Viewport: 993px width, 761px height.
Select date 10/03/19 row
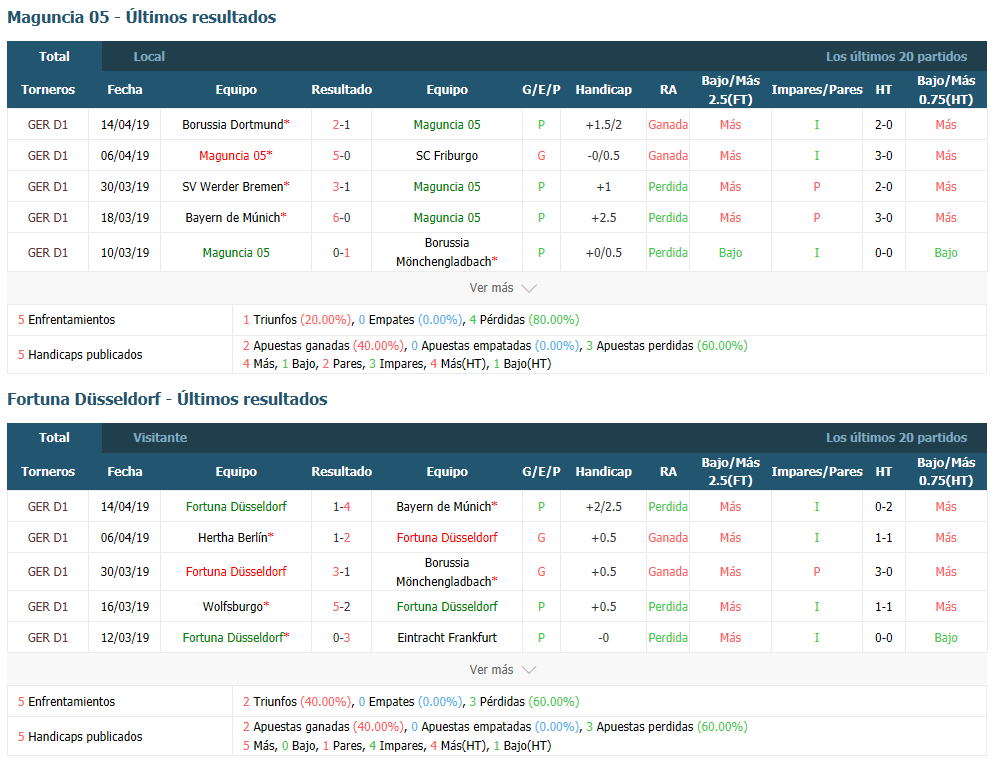[125, 253]
